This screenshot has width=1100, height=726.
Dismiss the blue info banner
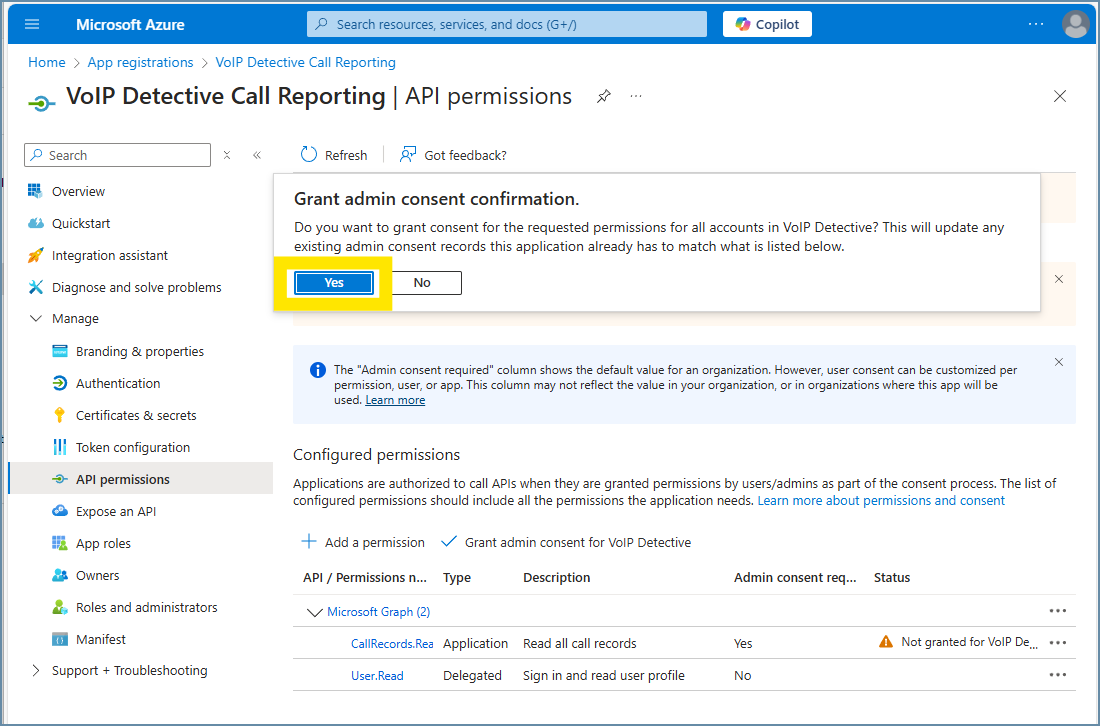[x=1059, y=362]
